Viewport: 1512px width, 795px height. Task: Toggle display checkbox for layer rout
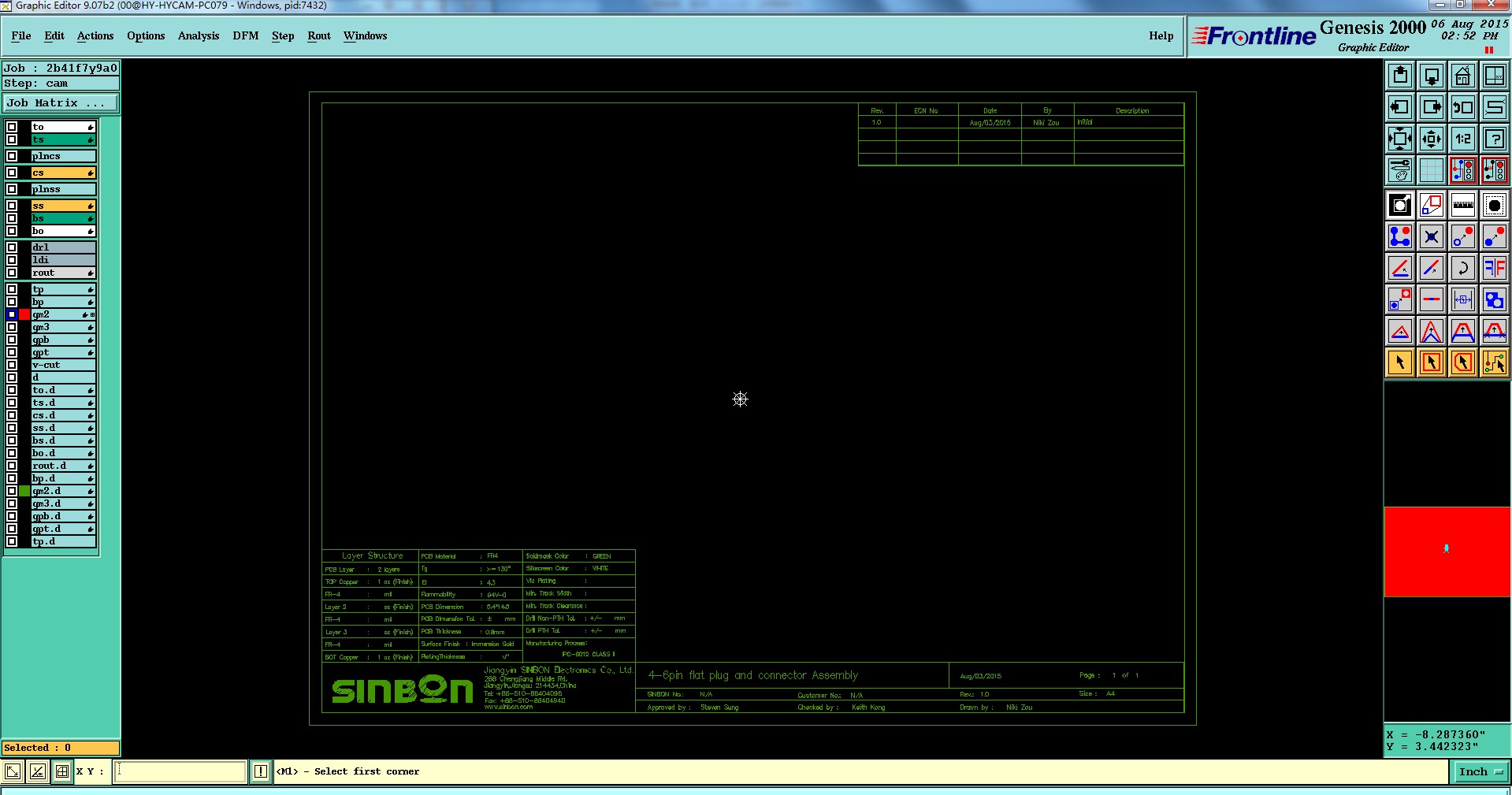(12, 273)
